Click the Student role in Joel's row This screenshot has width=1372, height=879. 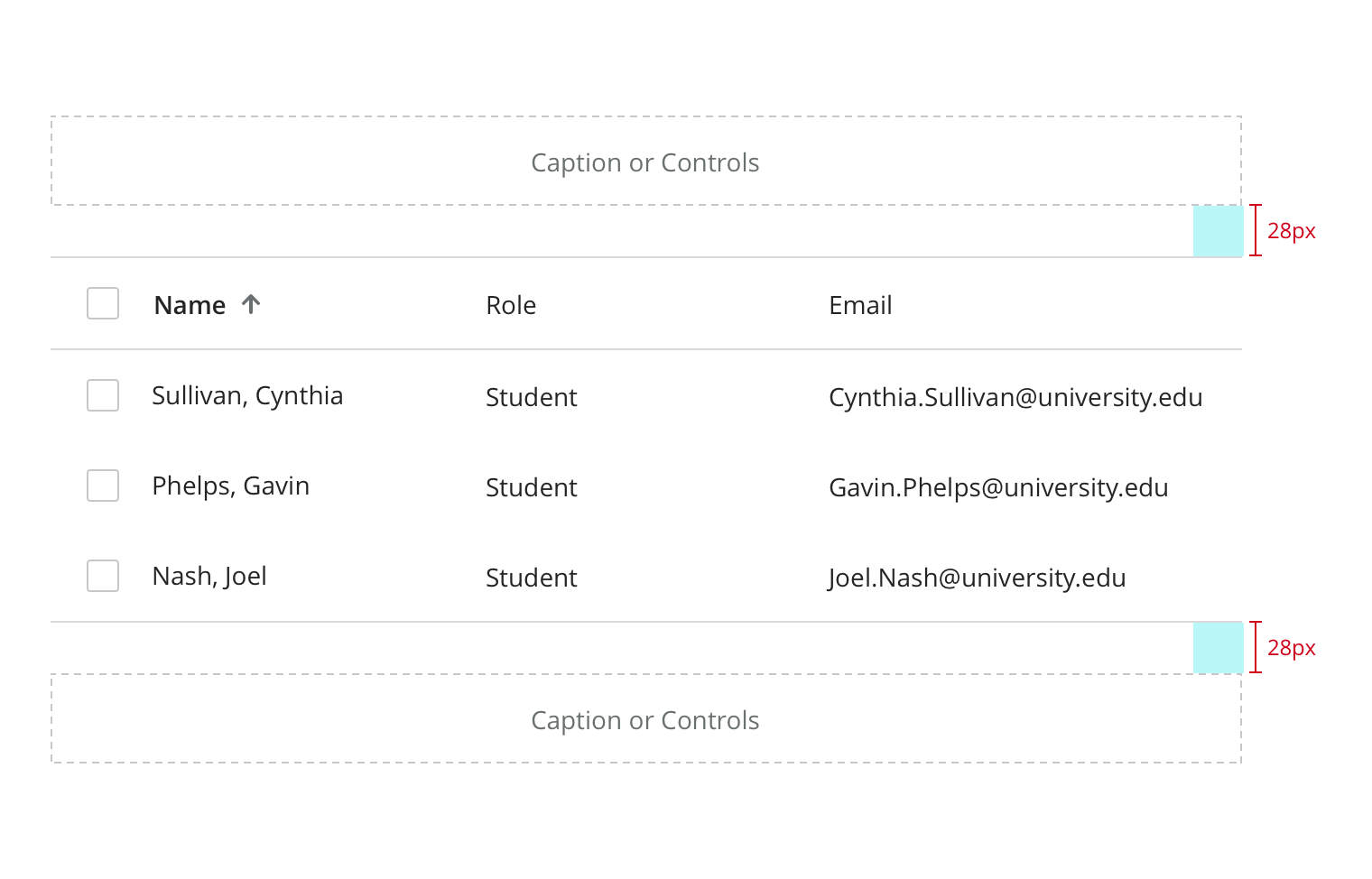pos(531,578)
